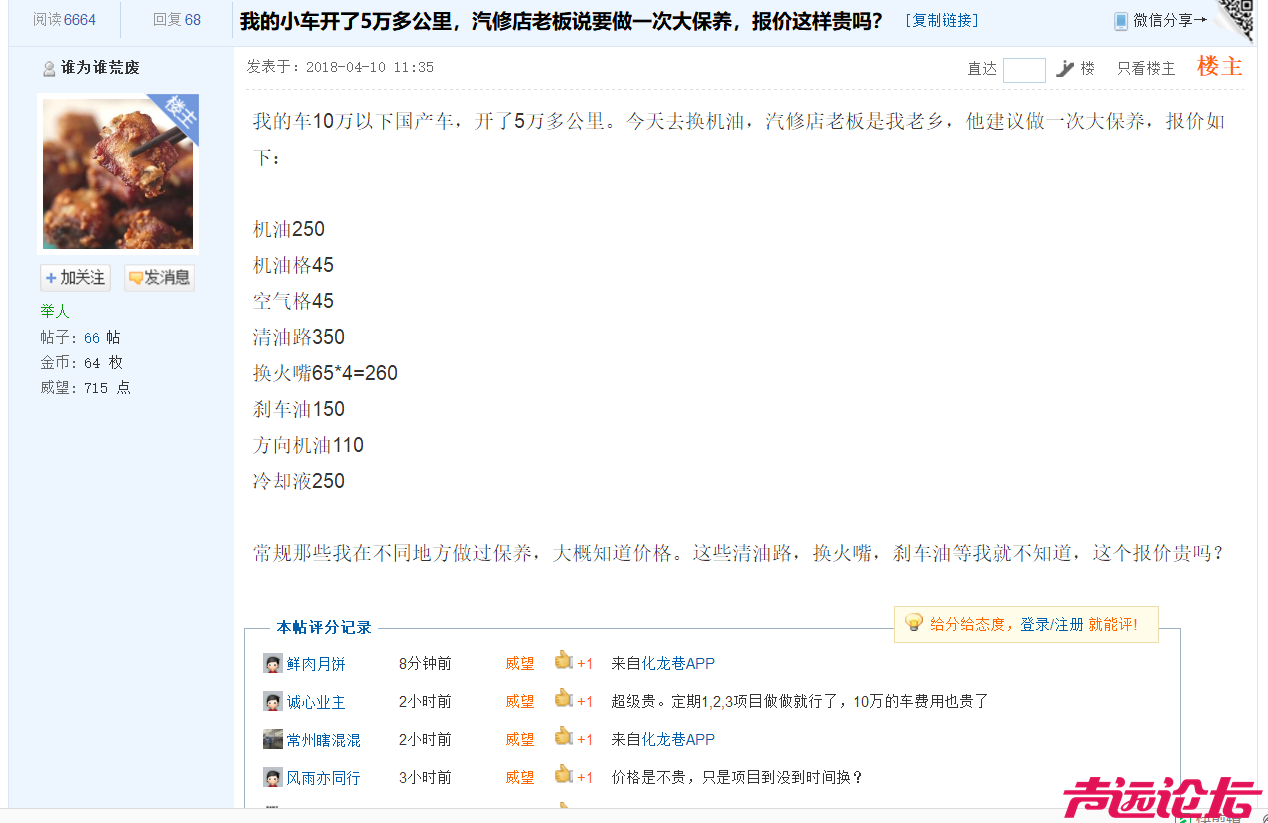
Task: Click 威望 in 诚心业主's rating row
Action: pos(520,700)
